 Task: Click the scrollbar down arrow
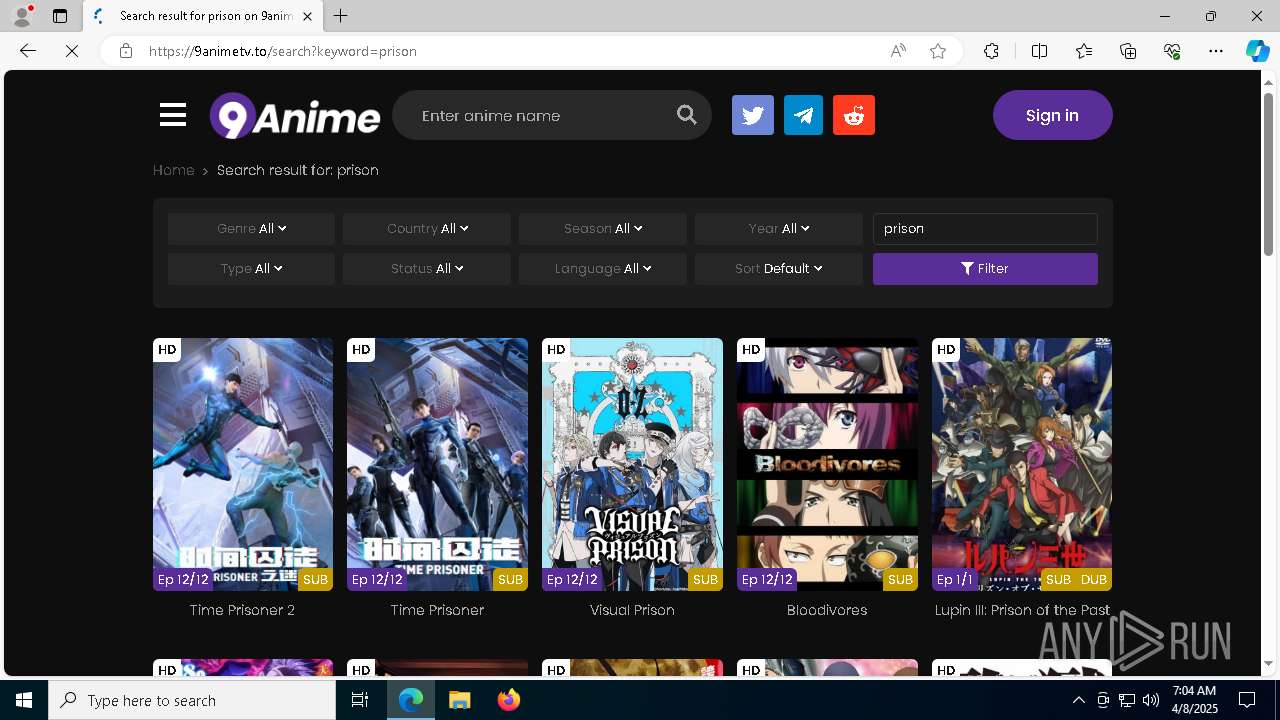[1269, 663]
